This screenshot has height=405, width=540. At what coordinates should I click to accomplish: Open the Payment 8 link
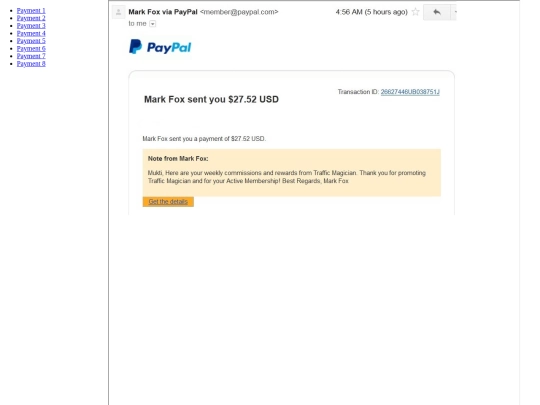(x=31, y=64)
